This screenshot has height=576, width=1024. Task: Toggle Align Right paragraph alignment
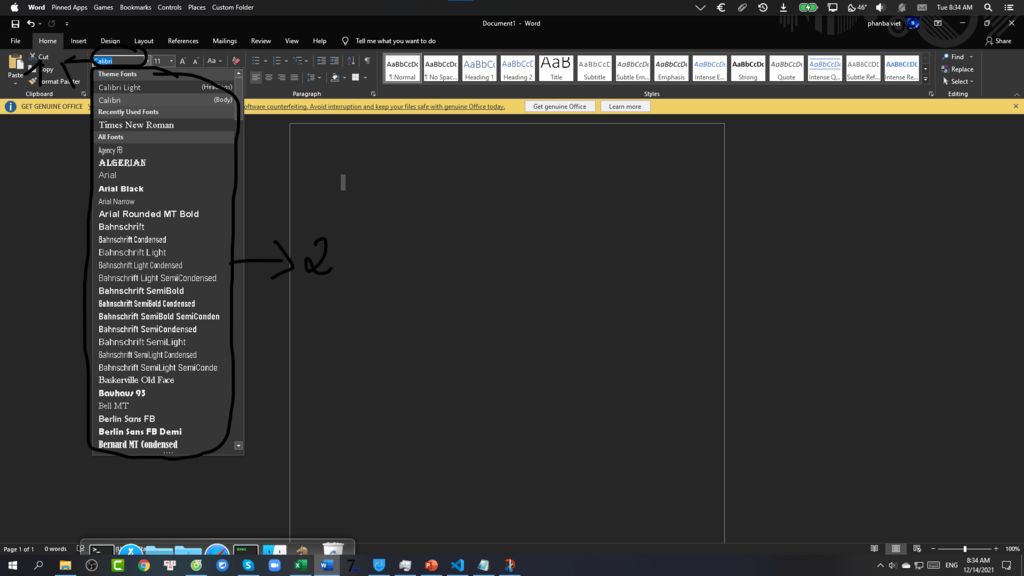(x=281, y=77)
